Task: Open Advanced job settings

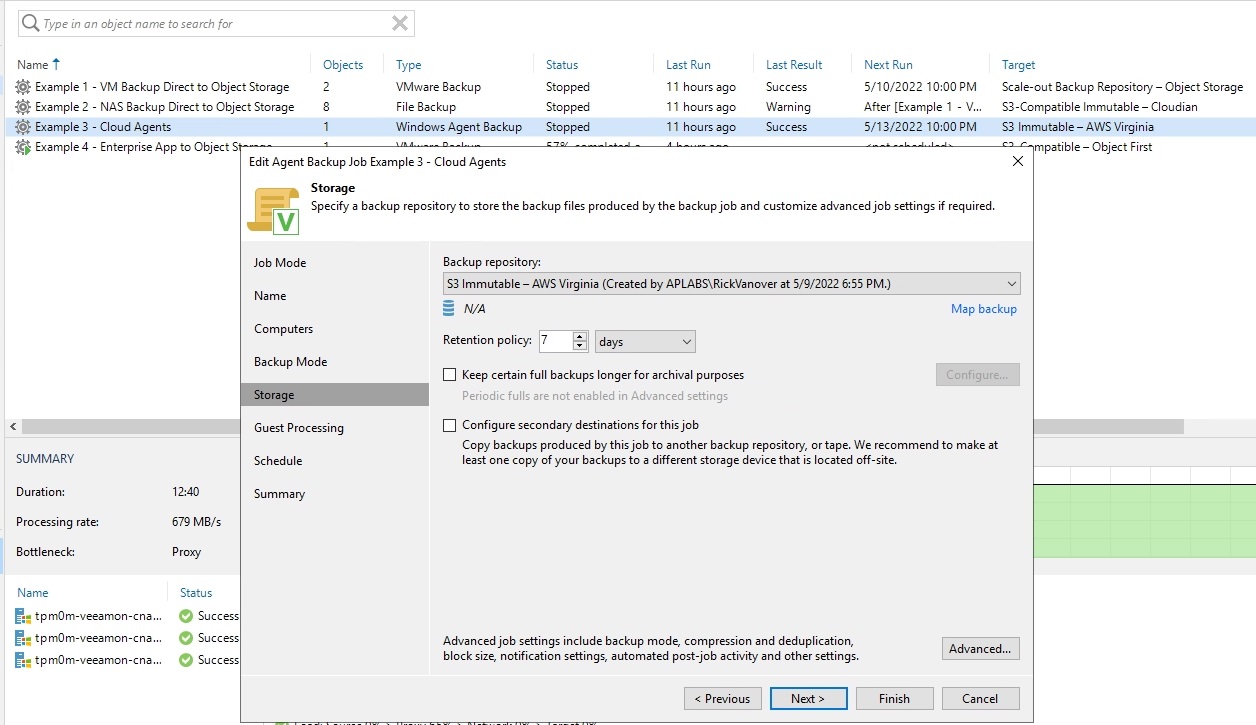Action: [980, 649]
